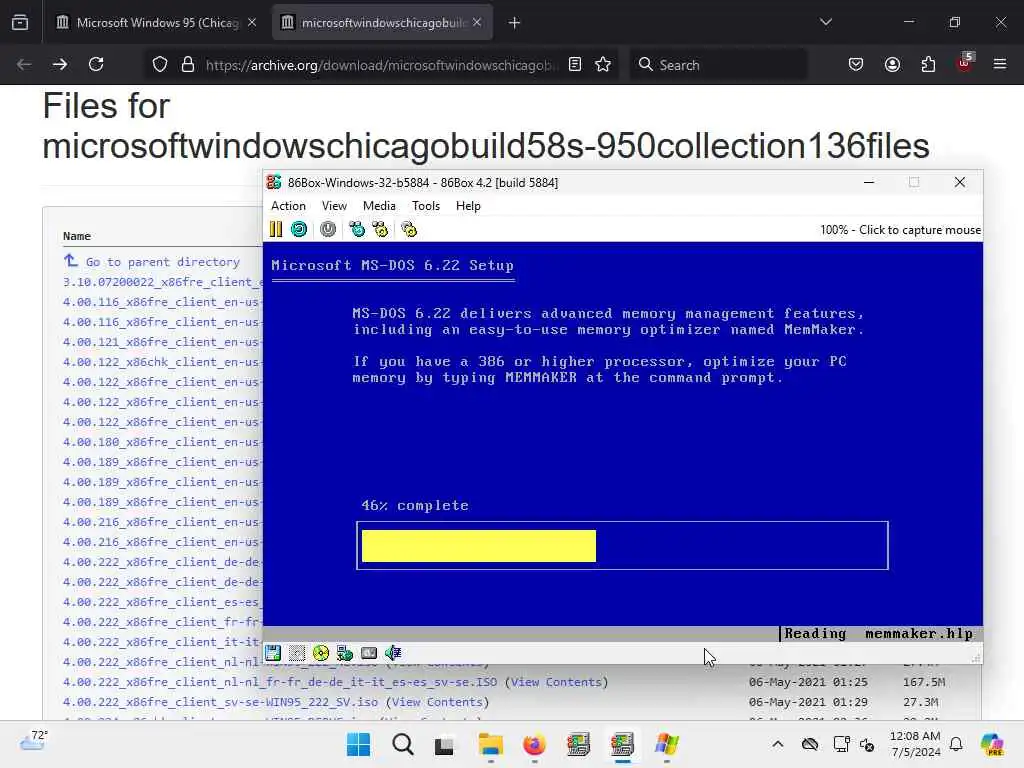Image resolution: width=1024 pixels, height=768 pixels.
Task: Open the Windows Start menu
Action: [359, 744]
